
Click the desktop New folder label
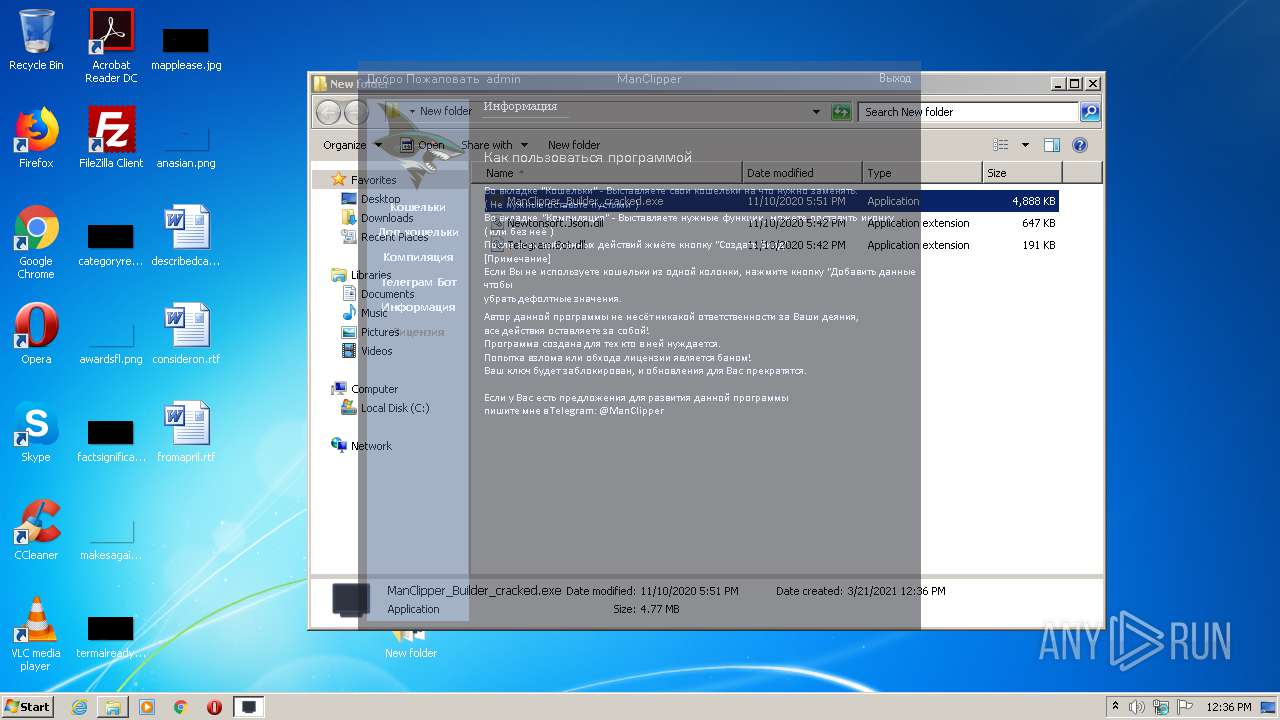click(411, 653)
